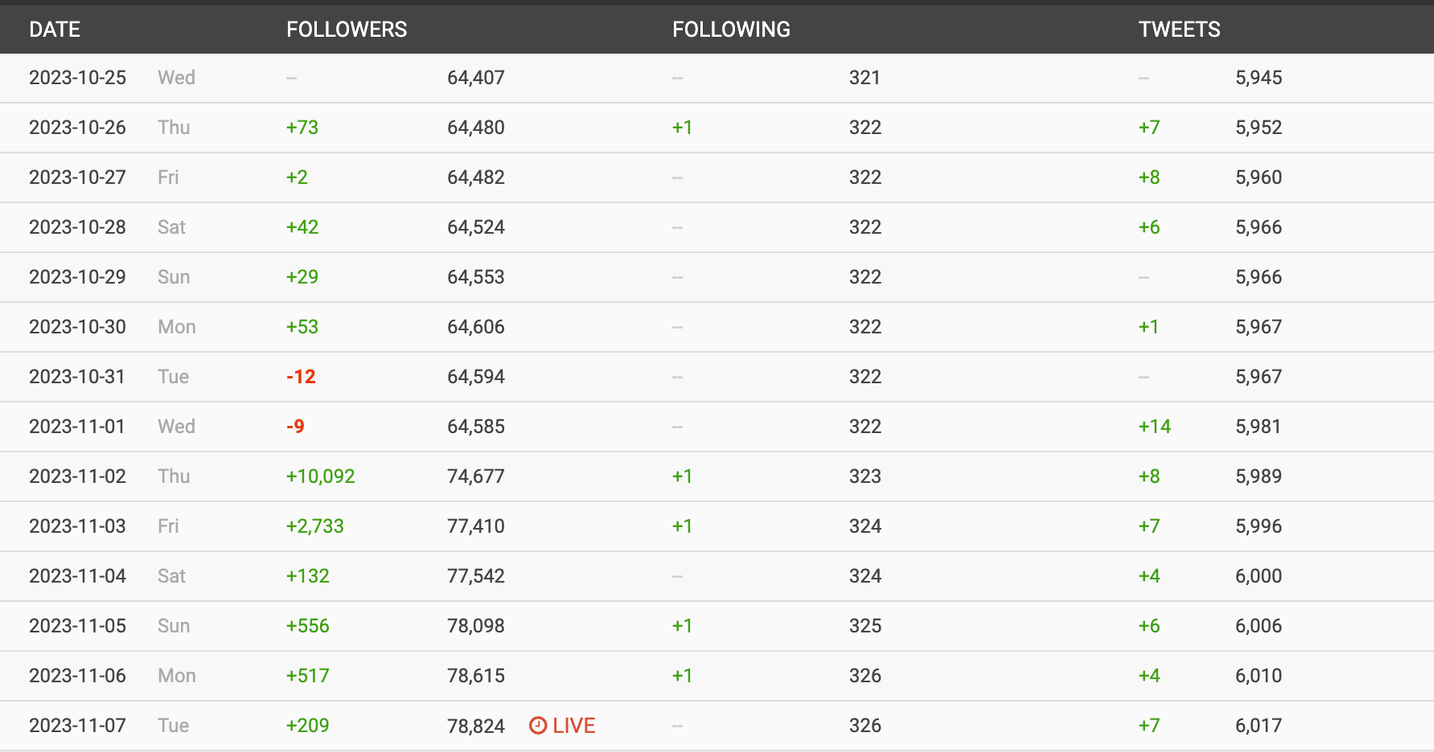Click the 6,000 tweets total

coord(1259,576)
